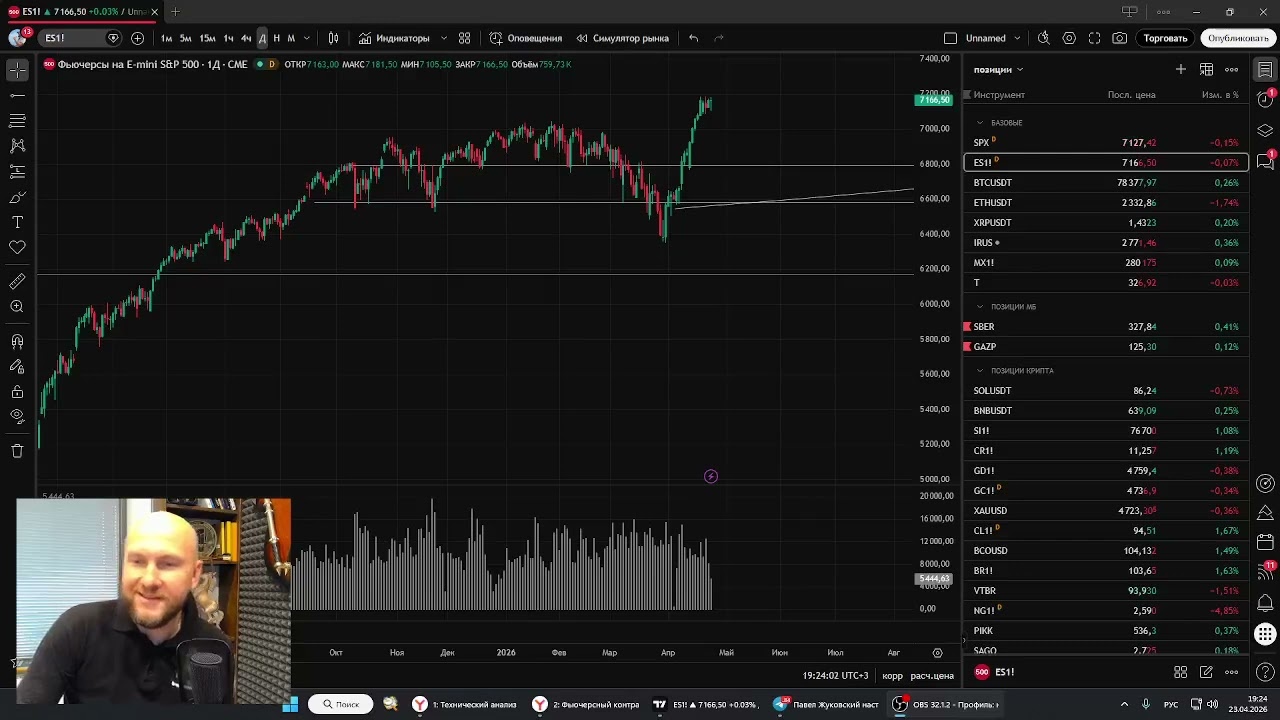The height and width of the screenshot is (720, 1280).
Task: Select the 1ч timeframe
Action: click(228, 38)
